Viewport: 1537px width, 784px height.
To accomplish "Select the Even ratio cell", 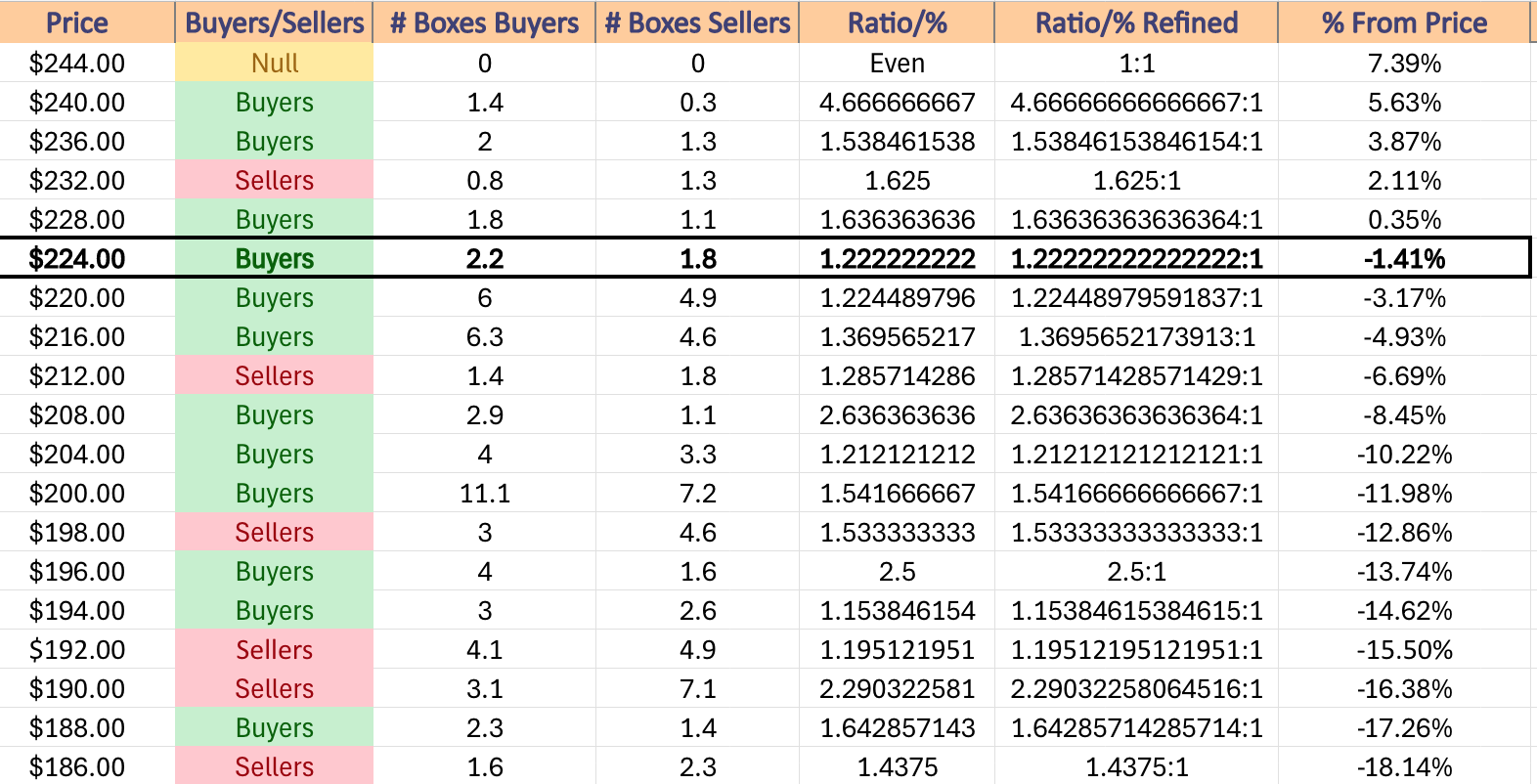I will coord(897,63).
